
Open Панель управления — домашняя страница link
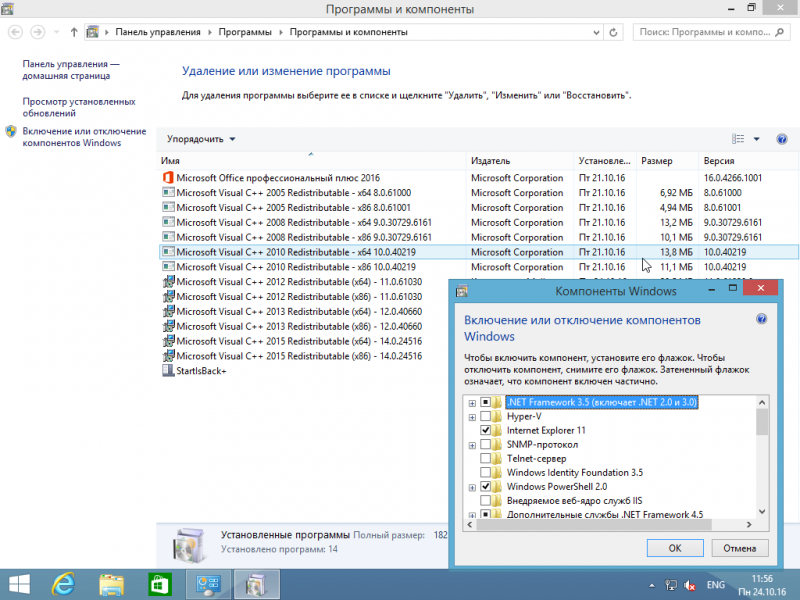click(x=71, y=70)
